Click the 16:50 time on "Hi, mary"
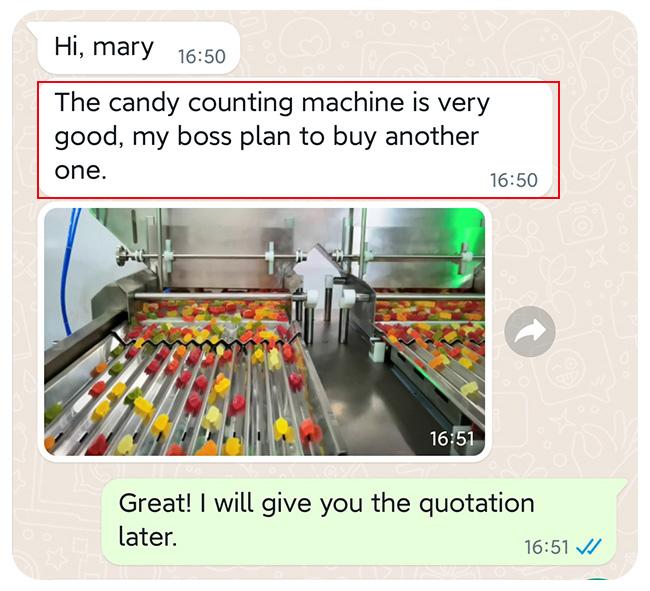650x591 pixels. [202, 57]
